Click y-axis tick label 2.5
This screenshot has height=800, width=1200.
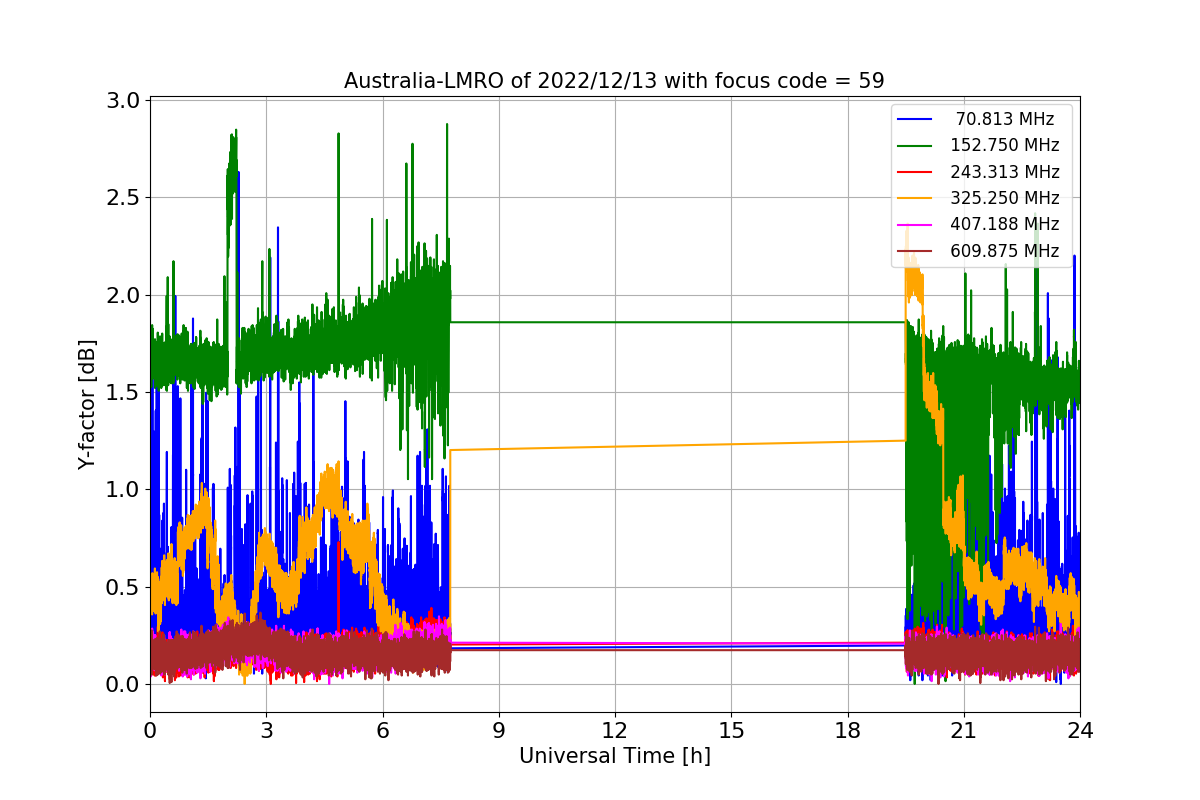pos(123,198)
